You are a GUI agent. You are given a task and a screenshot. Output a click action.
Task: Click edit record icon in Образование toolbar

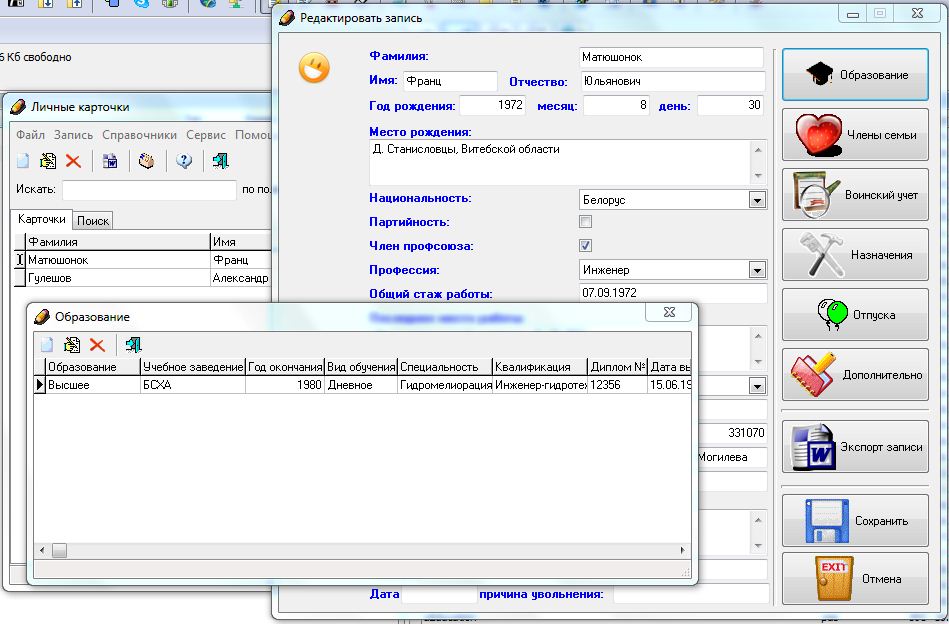(72, 345)
